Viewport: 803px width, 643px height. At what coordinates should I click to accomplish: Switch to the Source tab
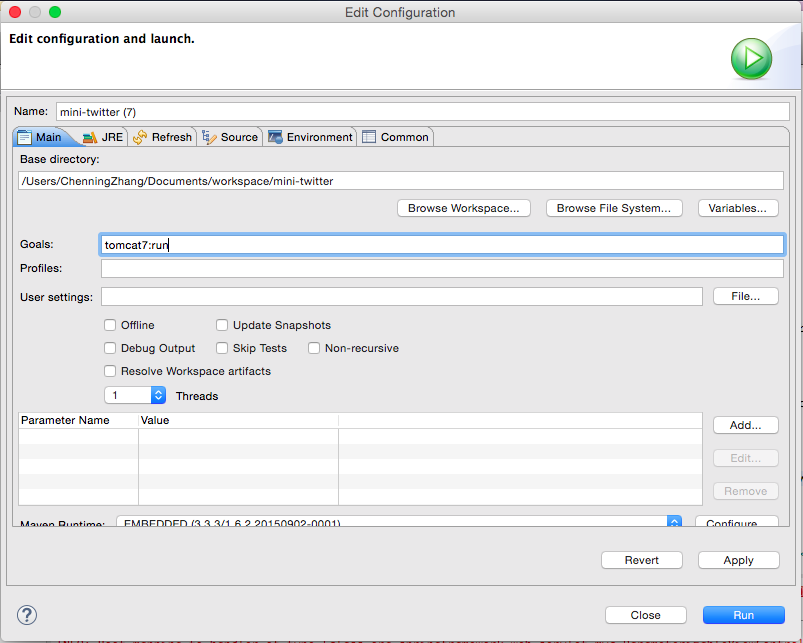230,137
